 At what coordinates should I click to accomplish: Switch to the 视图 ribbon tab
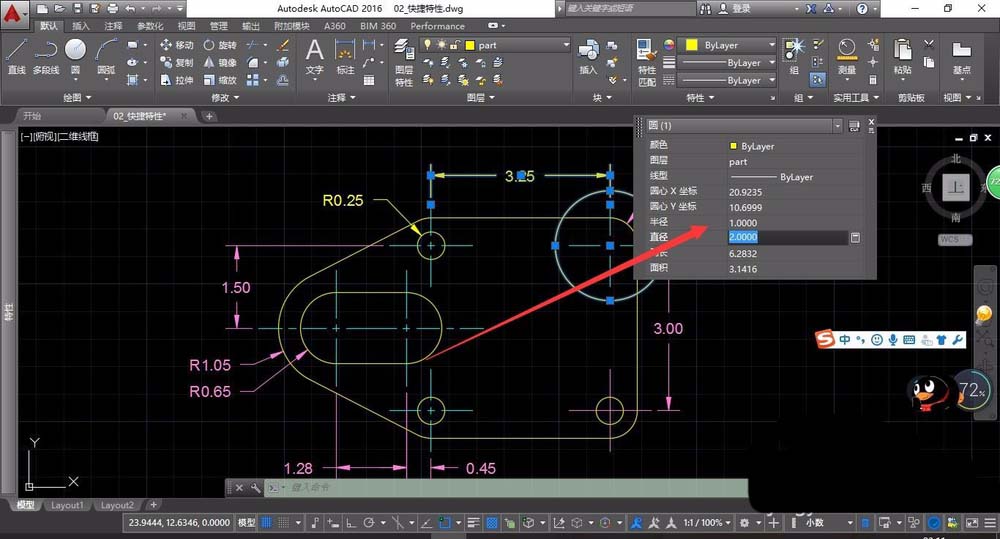[186, 26]
